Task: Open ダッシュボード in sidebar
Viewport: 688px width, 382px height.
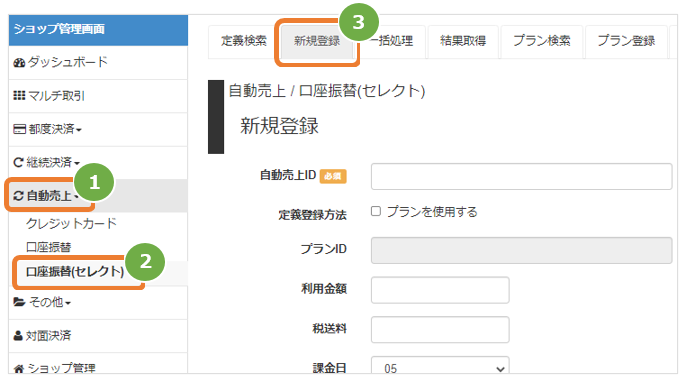Action: 98,63
